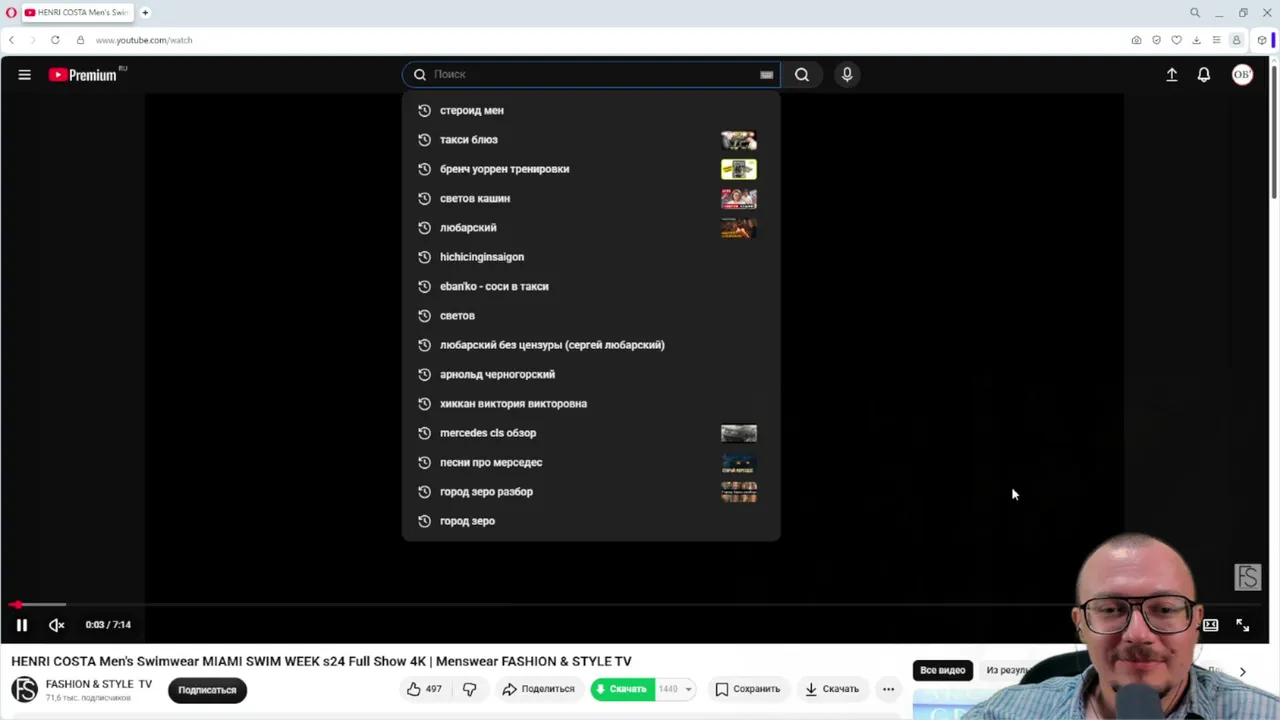Click the address bar URL
This screenshot has height=720, width=1280.
(x=144, y=40)
